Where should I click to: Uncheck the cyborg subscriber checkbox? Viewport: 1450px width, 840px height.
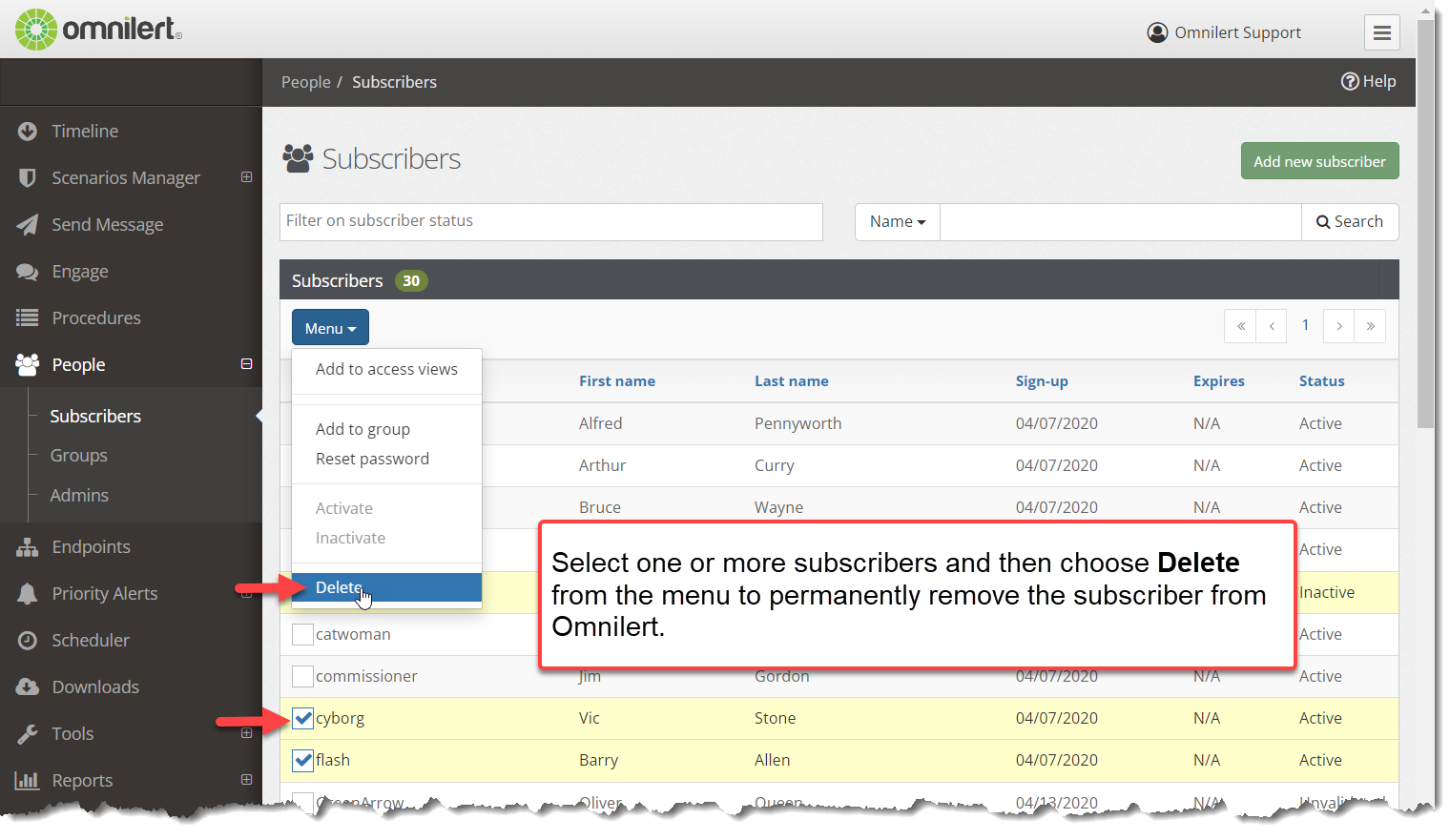pyautogui.click(x=303, y=718)
